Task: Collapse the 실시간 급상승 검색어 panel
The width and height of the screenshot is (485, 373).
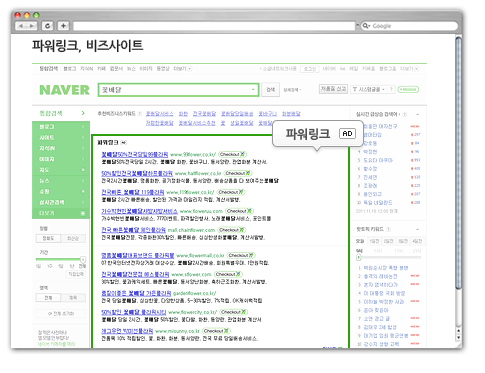Action: pos(417,114)
